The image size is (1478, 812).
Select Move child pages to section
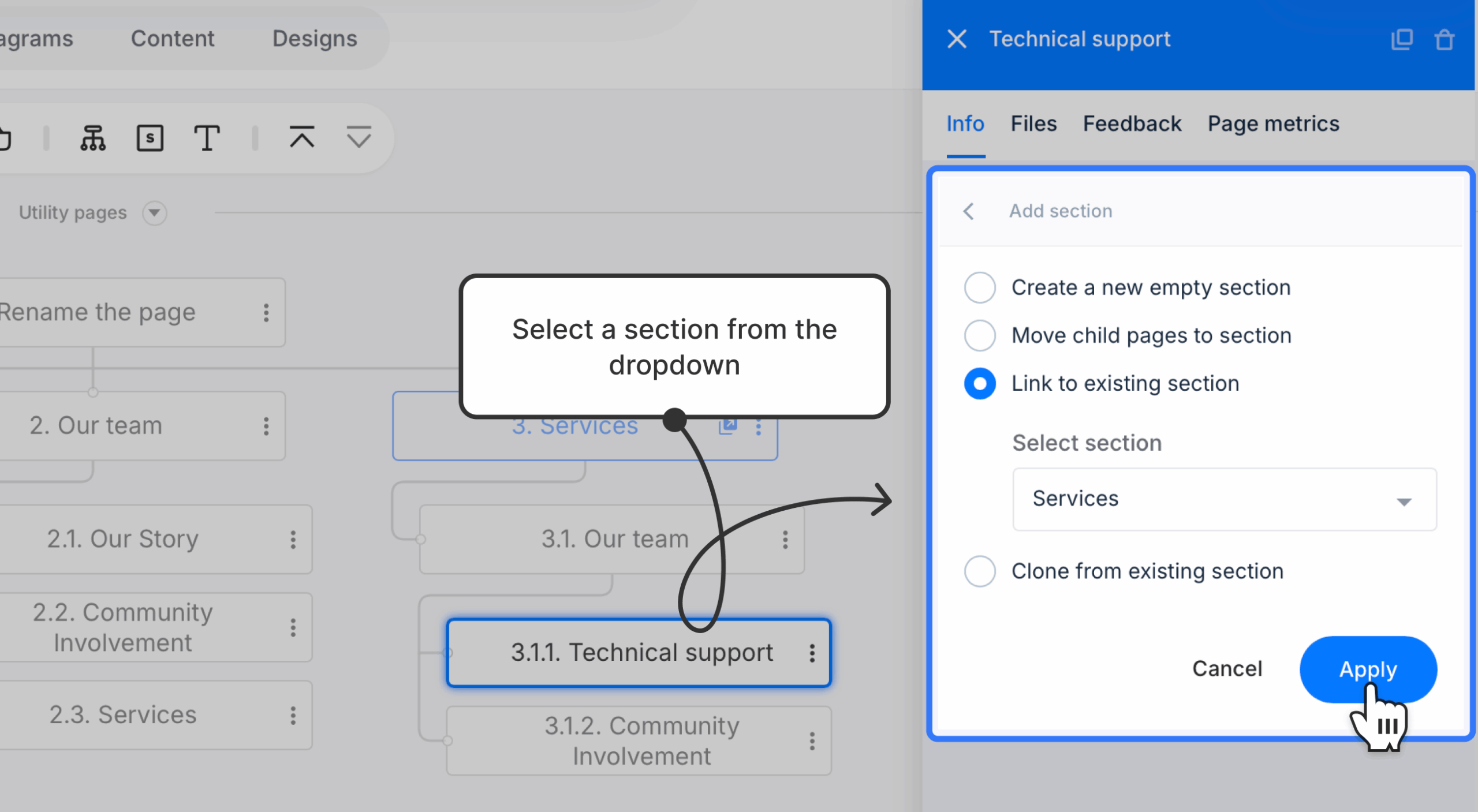point(980,335)
